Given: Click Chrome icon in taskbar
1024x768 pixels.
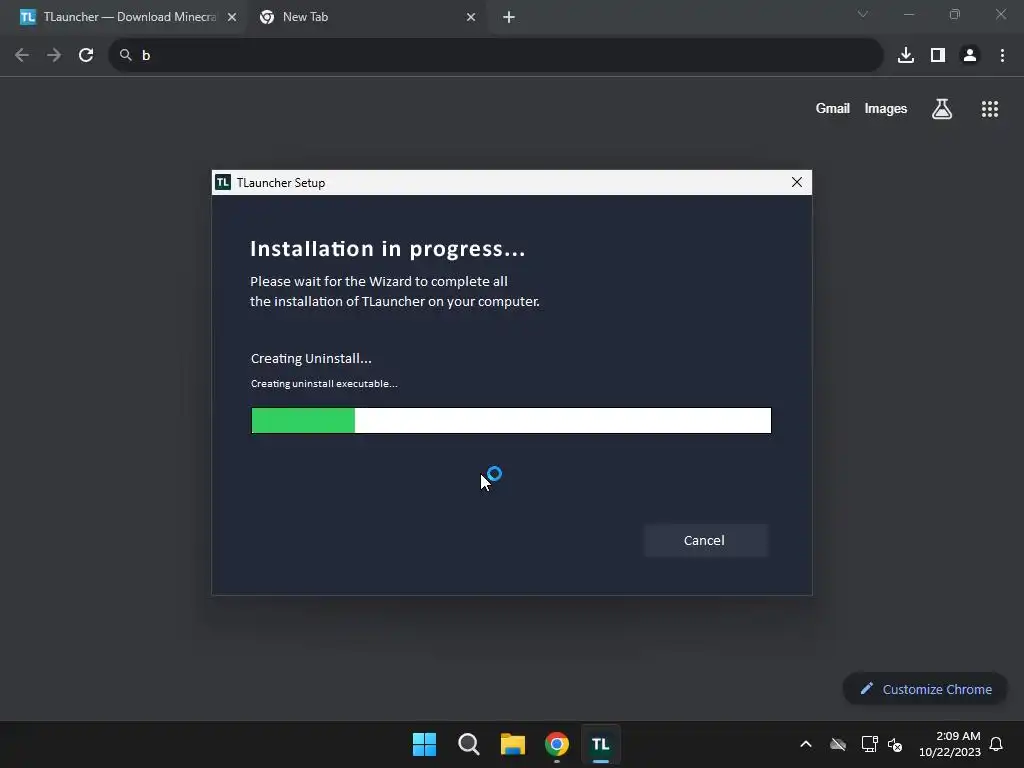Looking at the screenshot, I should click(557, 744).
